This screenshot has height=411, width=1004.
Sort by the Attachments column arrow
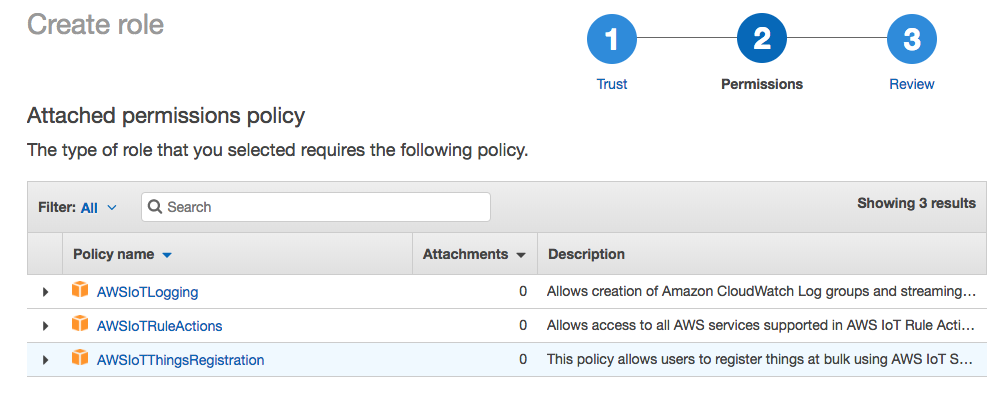[521, 255]
